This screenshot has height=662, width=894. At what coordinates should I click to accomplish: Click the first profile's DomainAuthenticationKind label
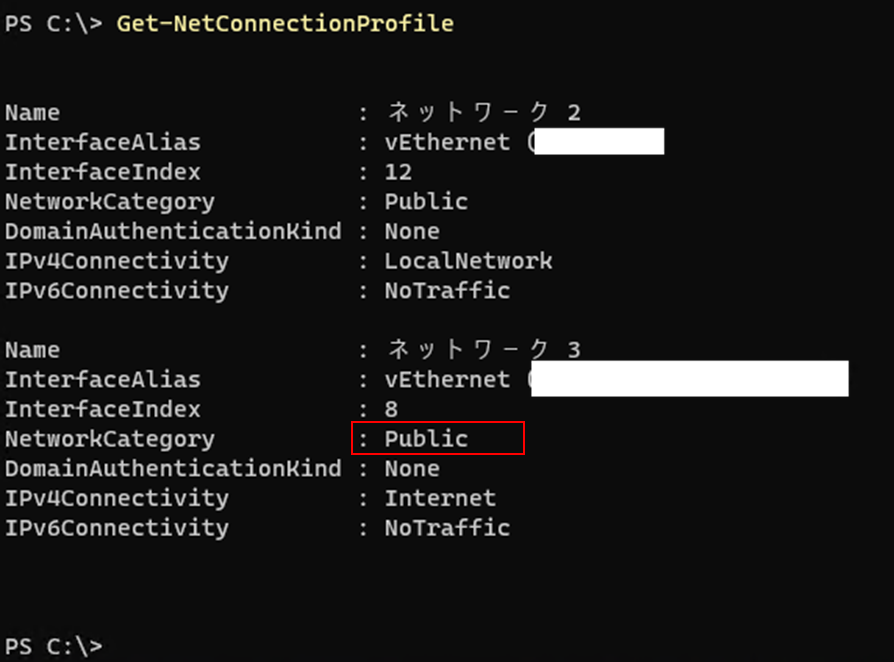point(173,232)
